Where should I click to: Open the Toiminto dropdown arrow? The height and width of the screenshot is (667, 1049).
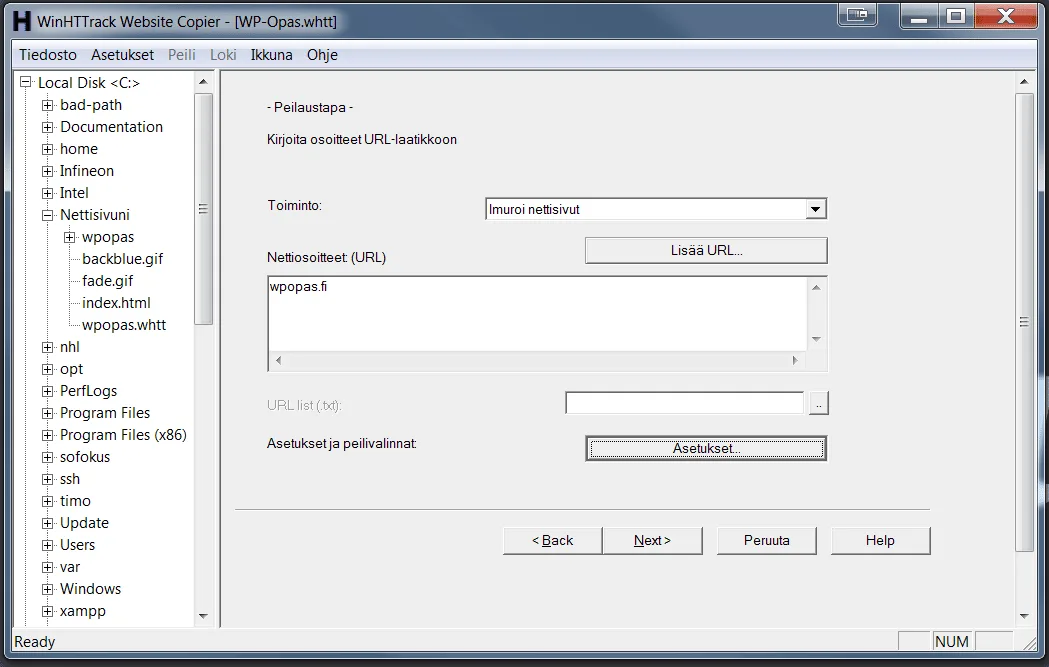(x=815, y=209)
